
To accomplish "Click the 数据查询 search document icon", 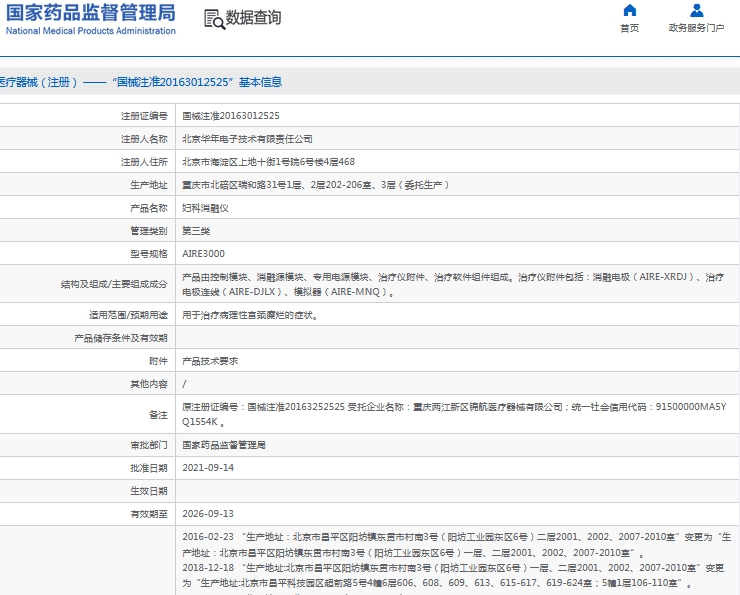I will pyautogui.click(x=214, y=19).
